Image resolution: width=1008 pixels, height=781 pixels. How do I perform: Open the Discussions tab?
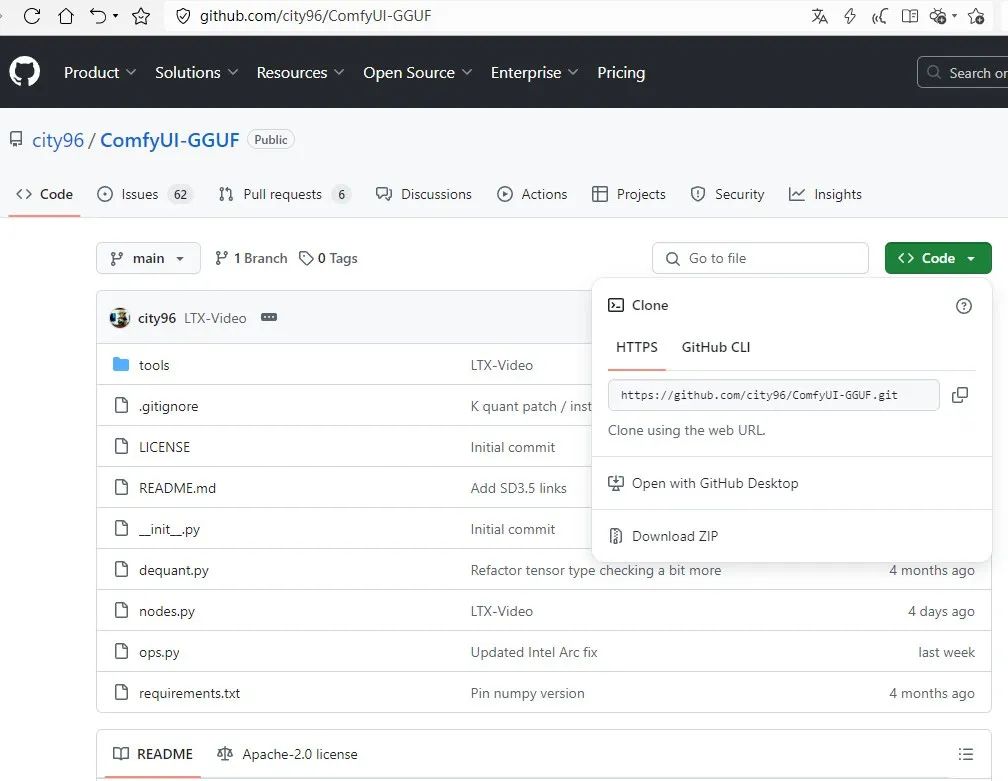pyautogui.click(x=424, y=194)
